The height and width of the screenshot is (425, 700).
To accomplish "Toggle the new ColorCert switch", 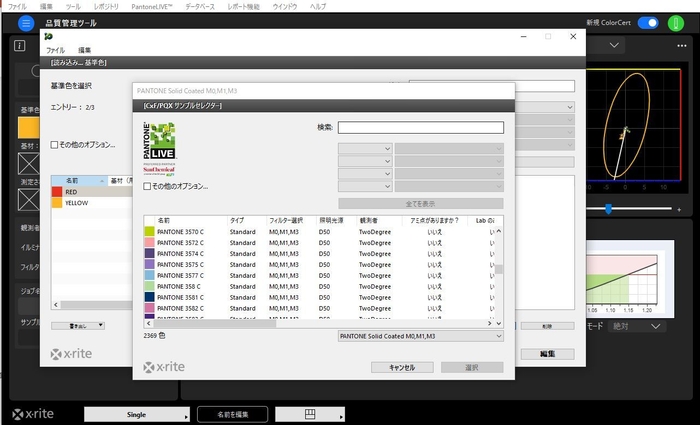I will (x=648, y=23).
